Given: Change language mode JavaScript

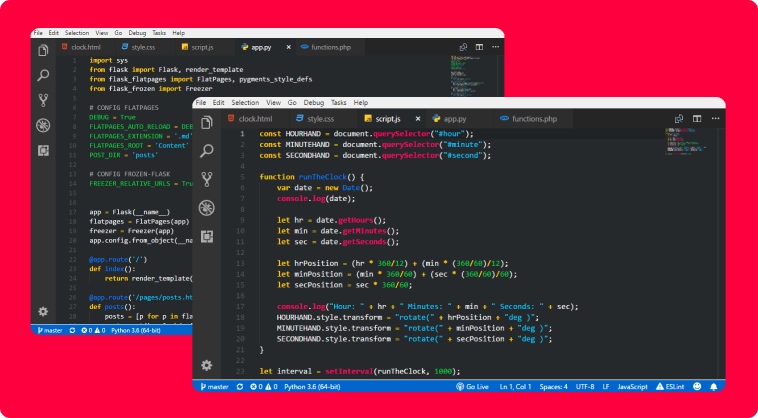Looking at the screenshot, I should pos(632,387).
